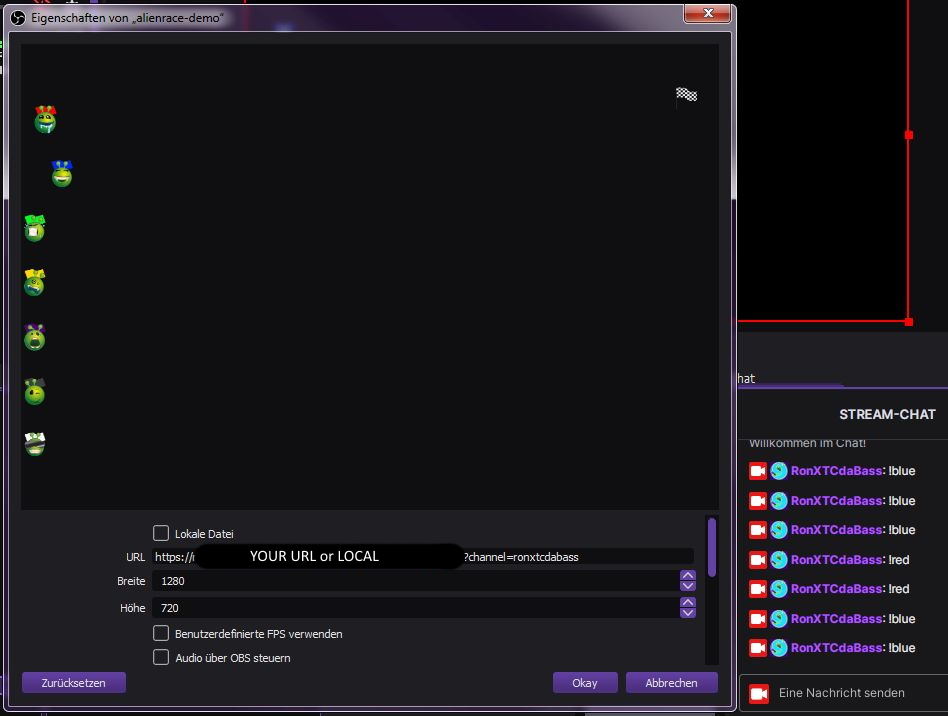Click the Breite 1280 input field
948x716 pixels.
pos(415,581)
